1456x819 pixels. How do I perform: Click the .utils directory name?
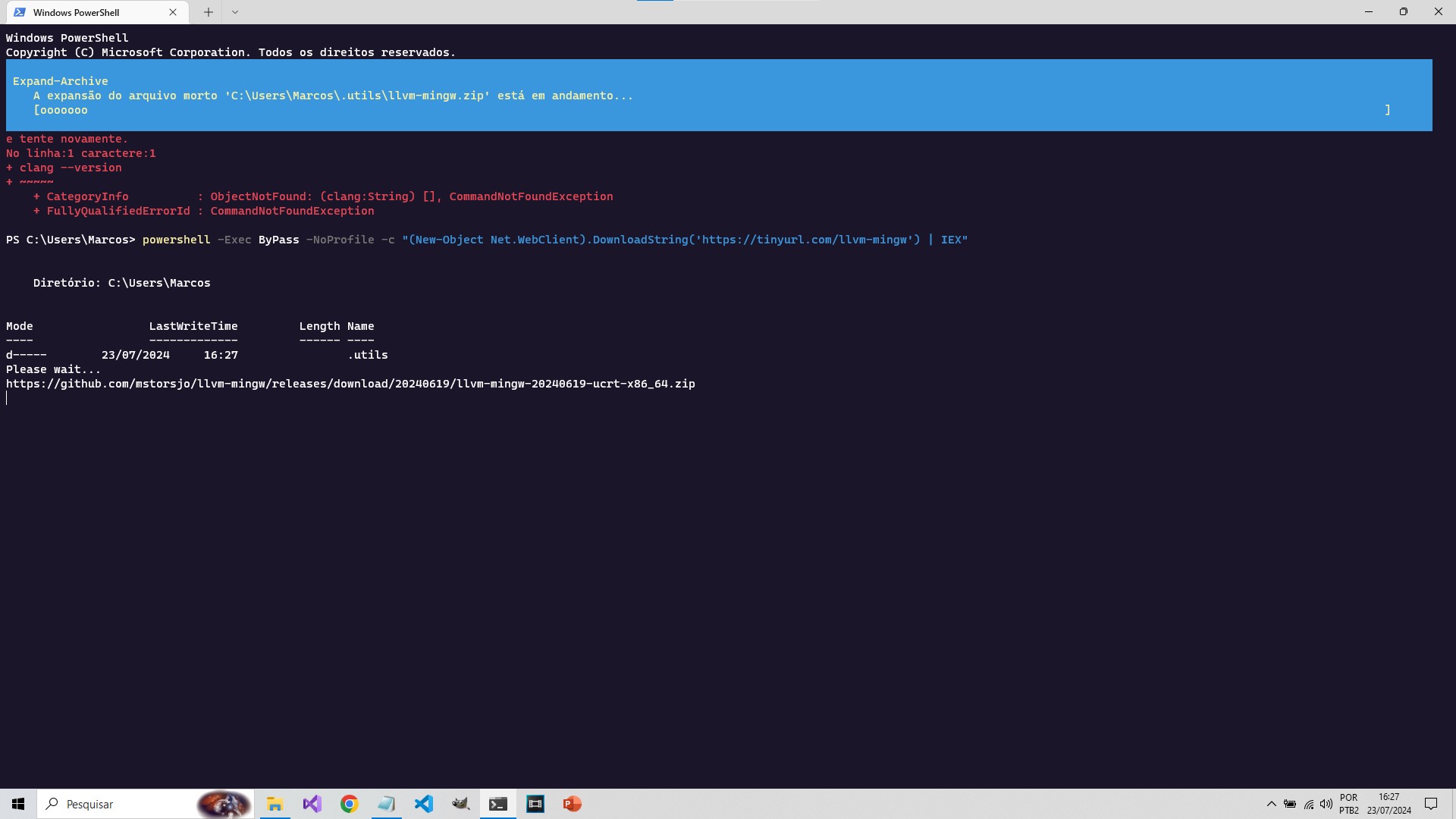pyautogui.click(x=368, y=355)
